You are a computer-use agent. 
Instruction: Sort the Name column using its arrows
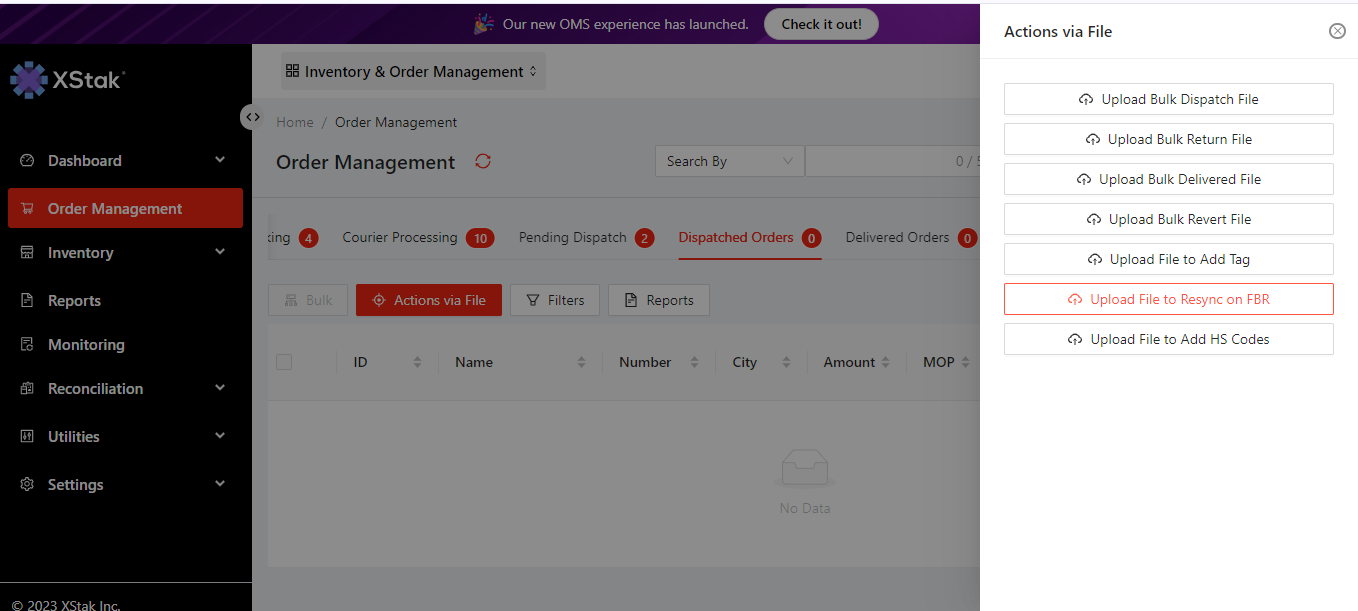581,362
